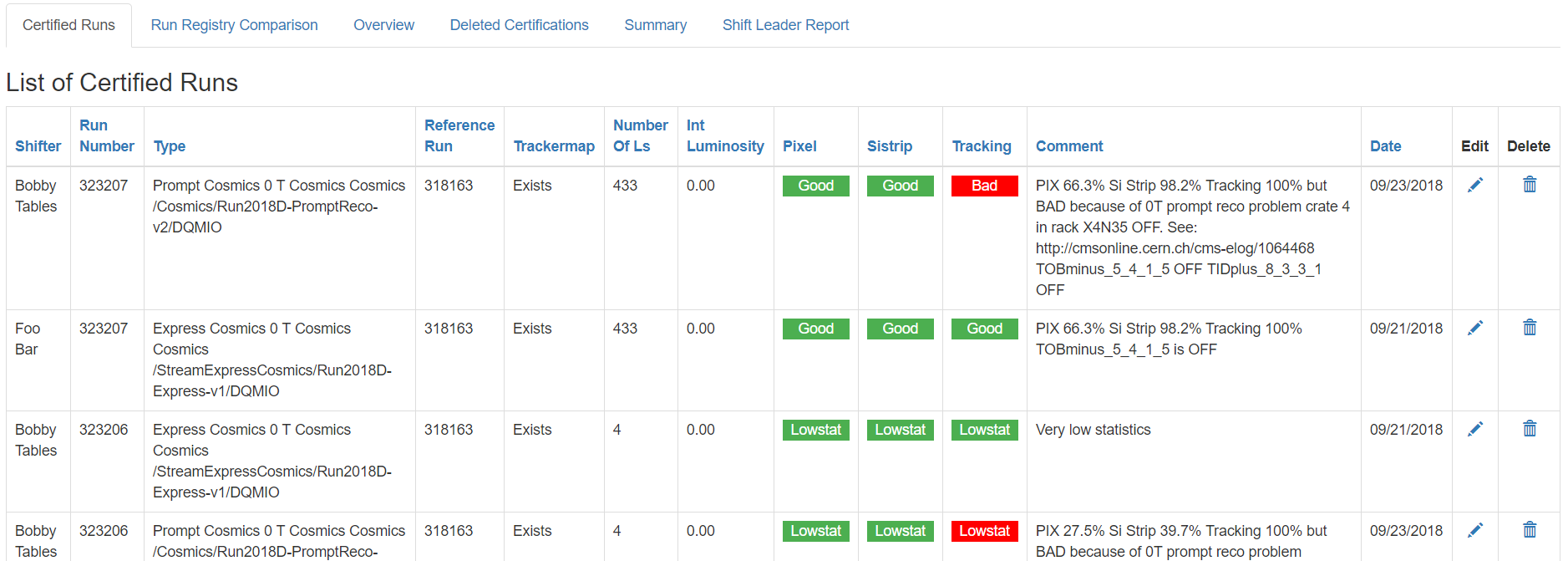Switch to Shift Leader Report tab
The width and height of the screenshot is (1568, 561).
coord(785,25)
